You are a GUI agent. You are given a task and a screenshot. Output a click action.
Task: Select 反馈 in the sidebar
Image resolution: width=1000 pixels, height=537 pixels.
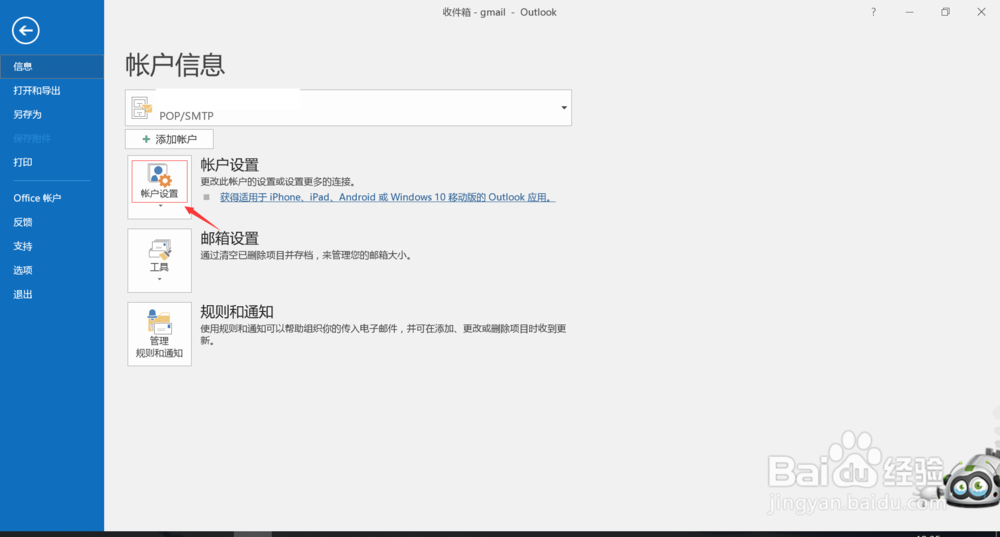[x=52, y=223]
